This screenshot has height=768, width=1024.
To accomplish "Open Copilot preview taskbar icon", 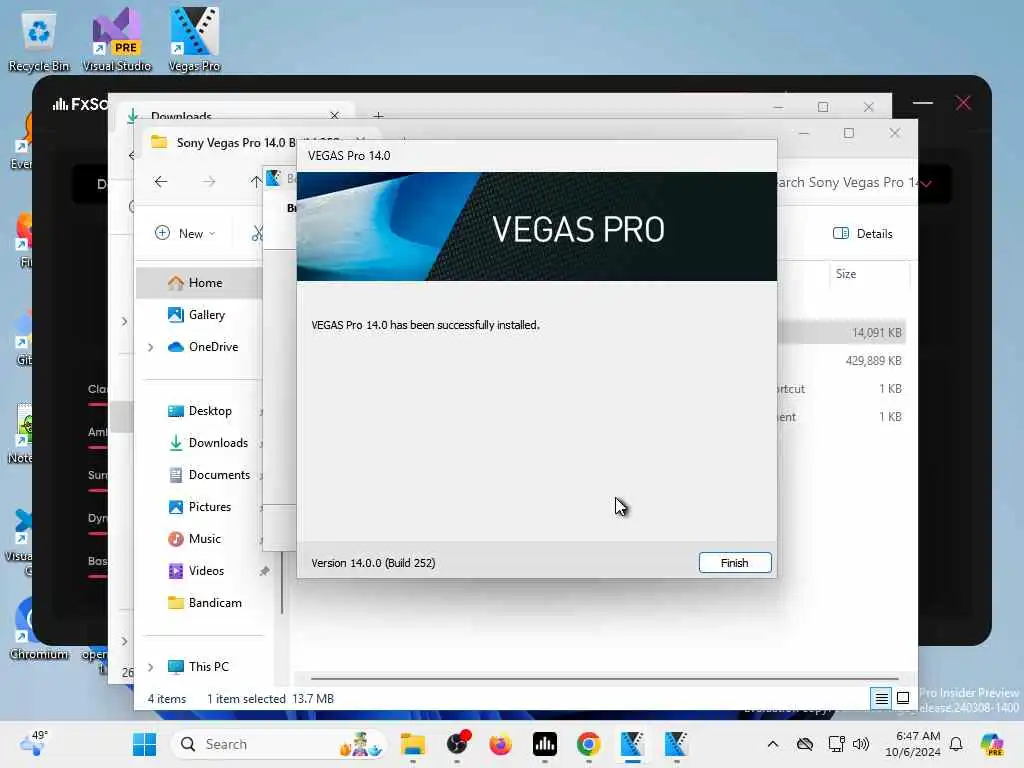I will [x=992, y=744].
